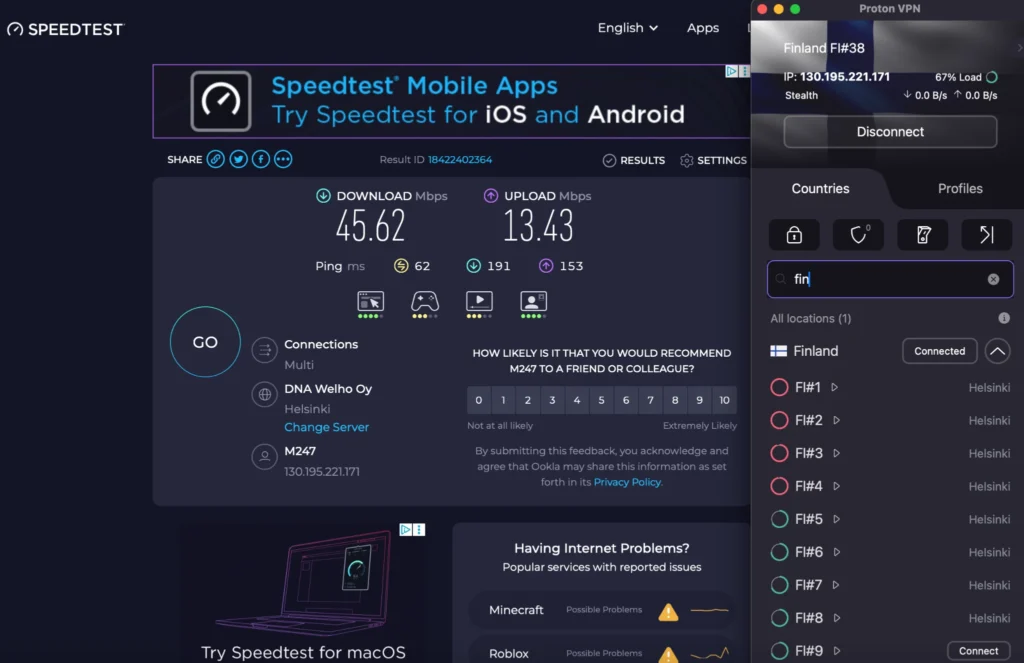
Task: Open the NetShield shield icon
Action: coord(858,235)
